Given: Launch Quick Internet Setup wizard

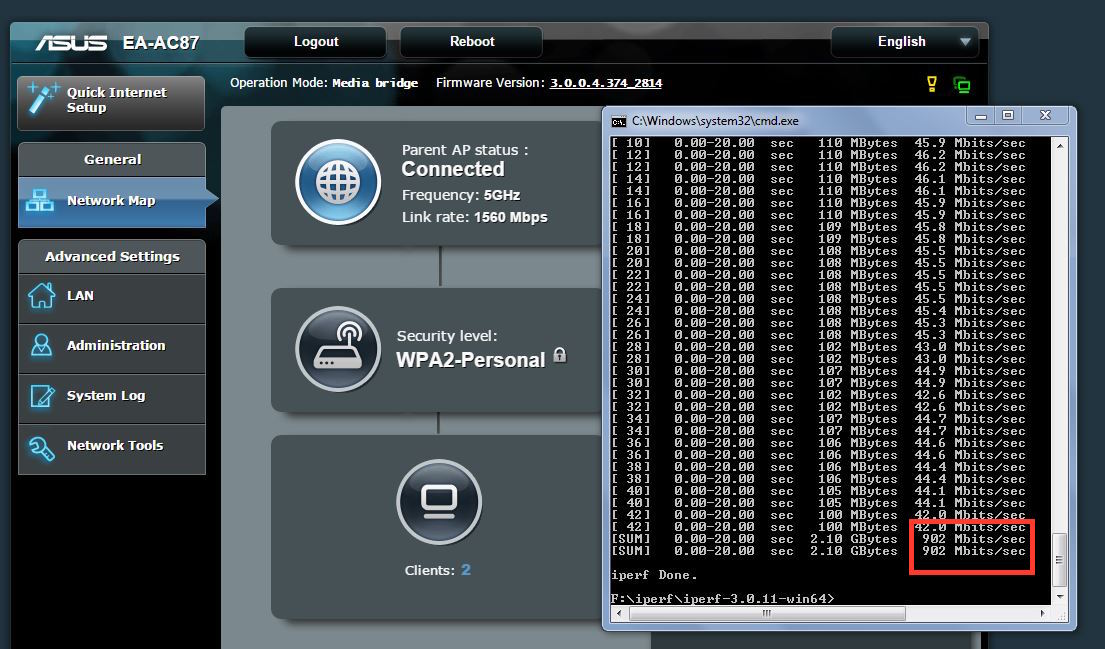Looking at the screenshot, I should coord(111,101).
